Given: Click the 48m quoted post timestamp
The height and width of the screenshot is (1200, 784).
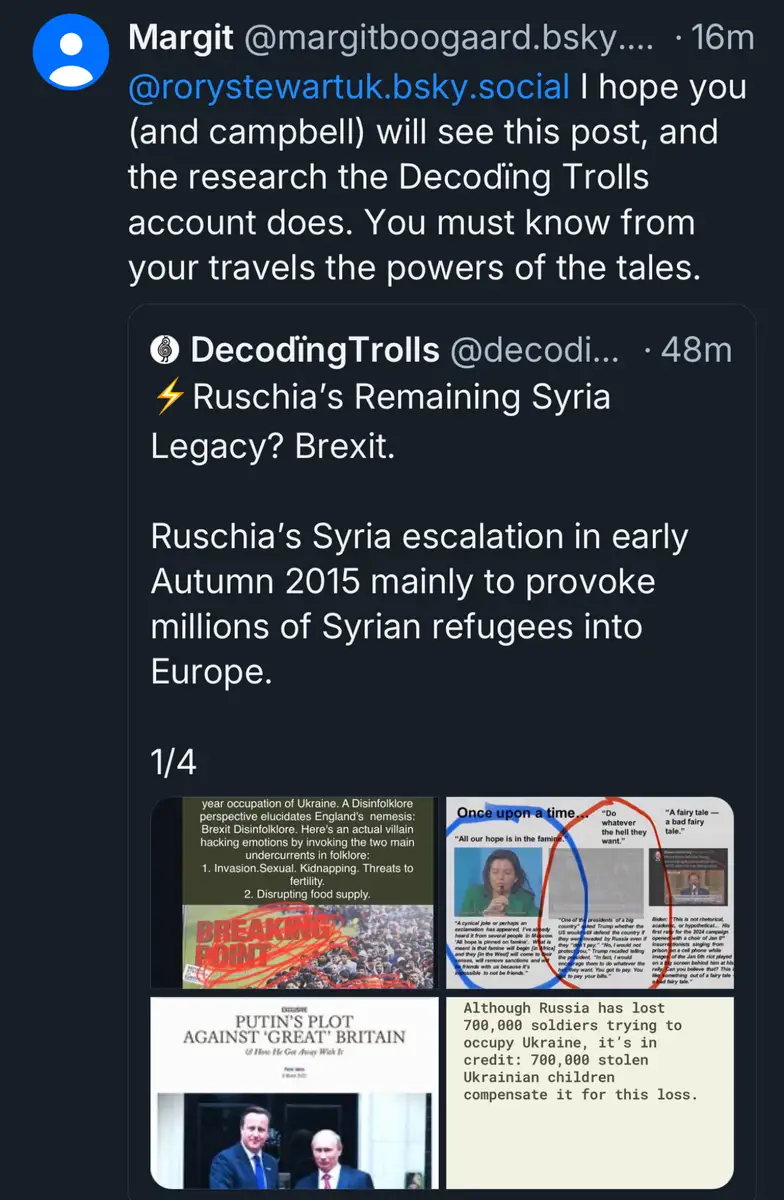Looking at the screenshot, I should [697, 350].
